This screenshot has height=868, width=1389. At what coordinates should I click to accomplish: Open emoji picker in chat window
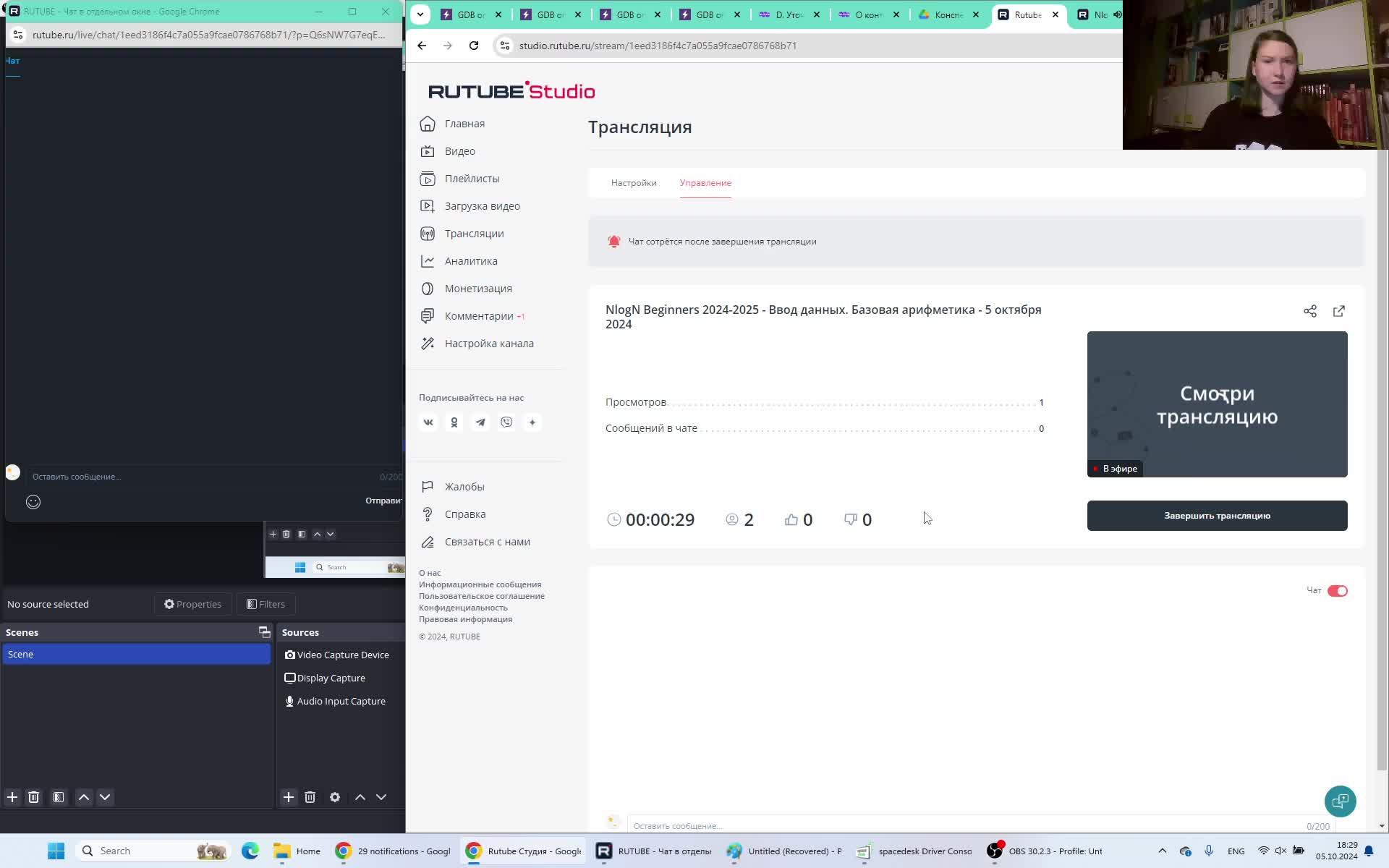pos(33,502)
